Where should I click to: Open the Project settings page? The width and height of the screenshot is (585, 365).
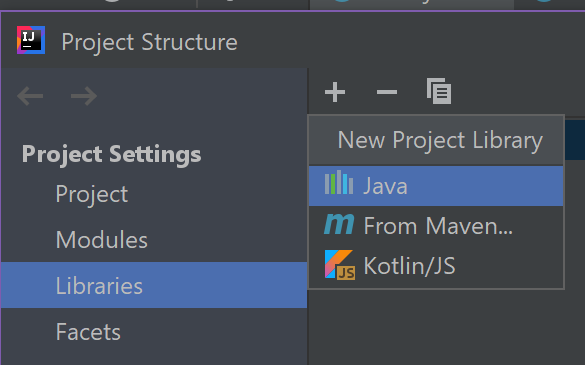[92, 194]
